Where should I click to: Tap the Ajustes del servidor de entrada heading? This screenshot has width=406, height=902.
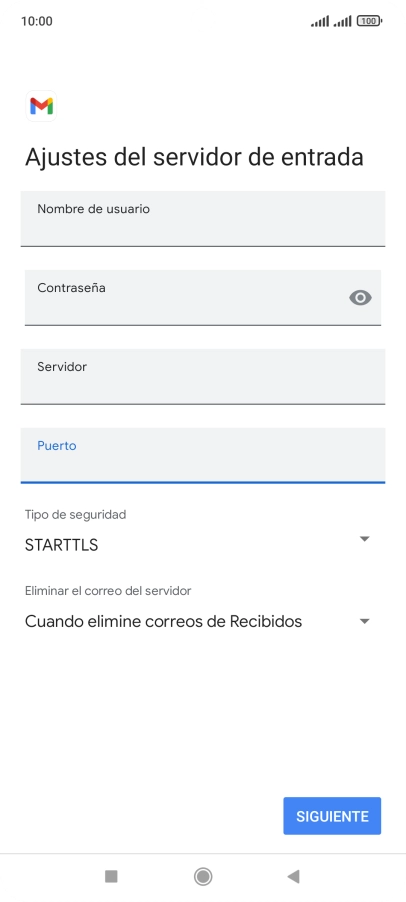click(x=194, y=157)
